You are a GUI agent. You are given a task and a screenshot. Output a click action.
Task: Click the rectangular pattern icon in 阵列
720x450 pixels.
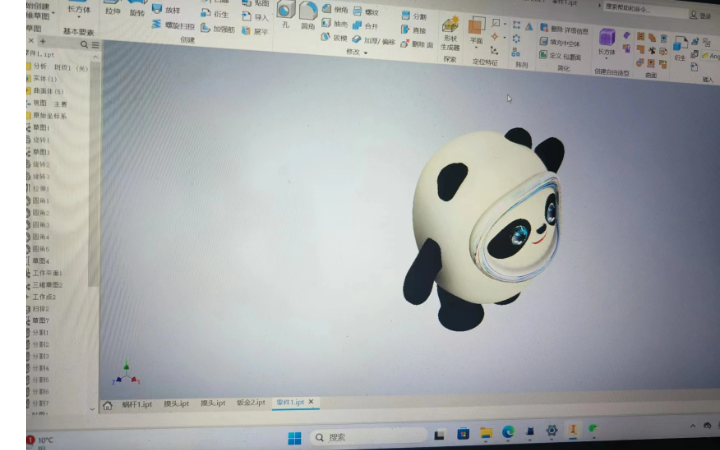[517, 25]
